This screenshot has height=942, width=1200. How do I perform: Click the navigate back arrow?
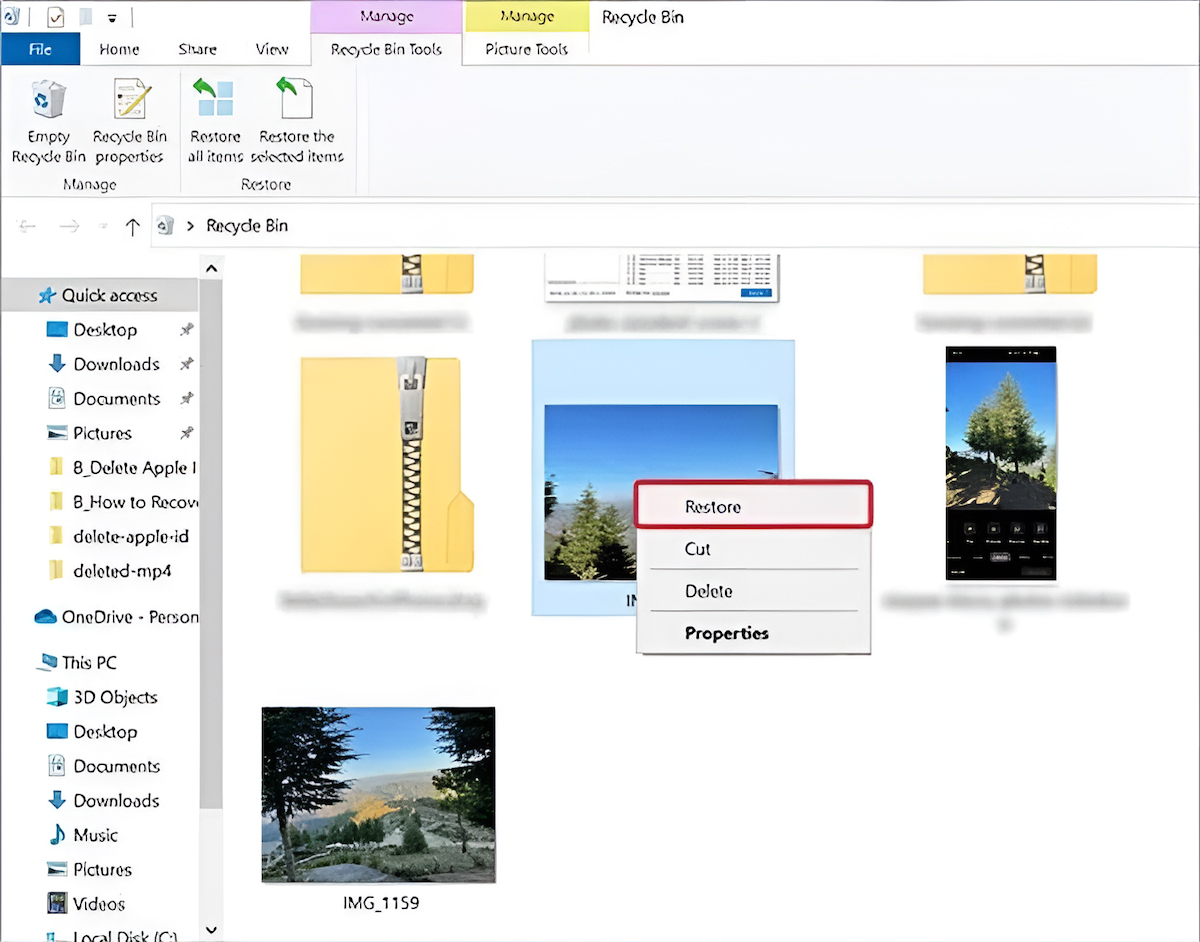[27, 226]
